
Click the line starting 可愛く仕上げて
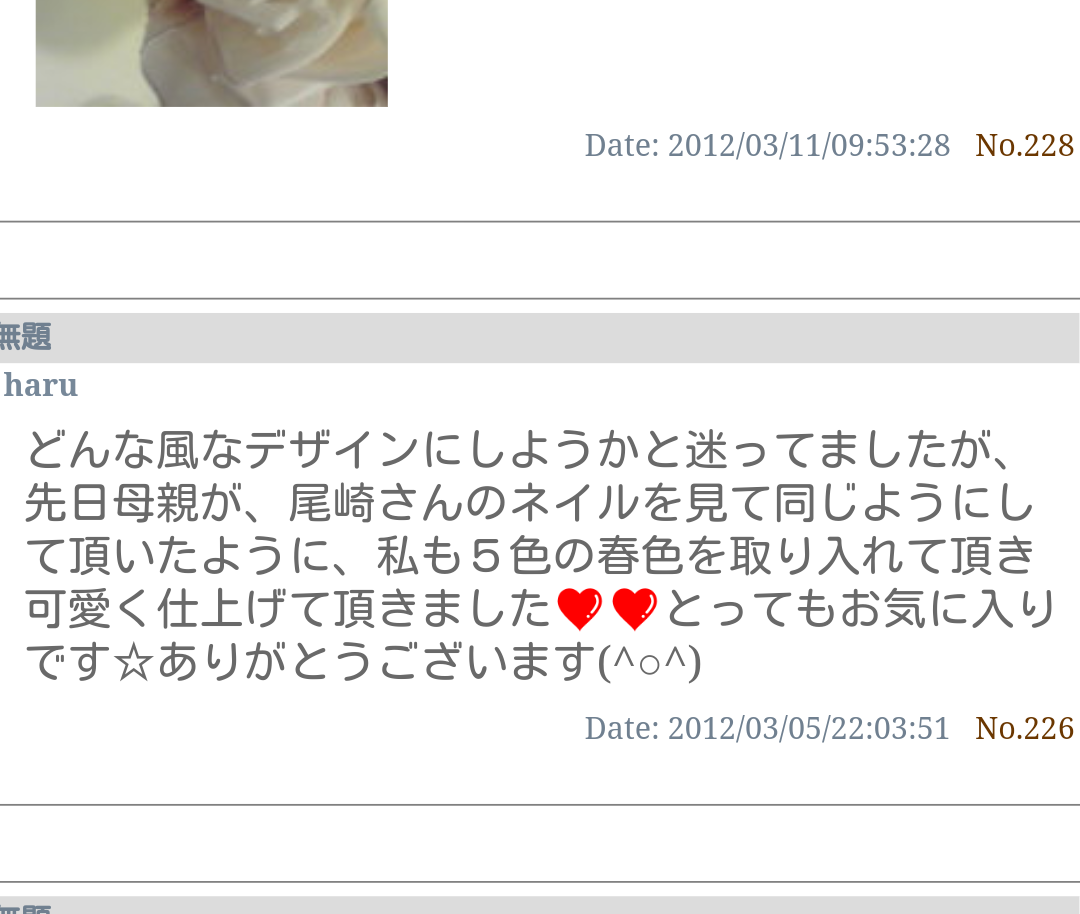tap(541, 610)
